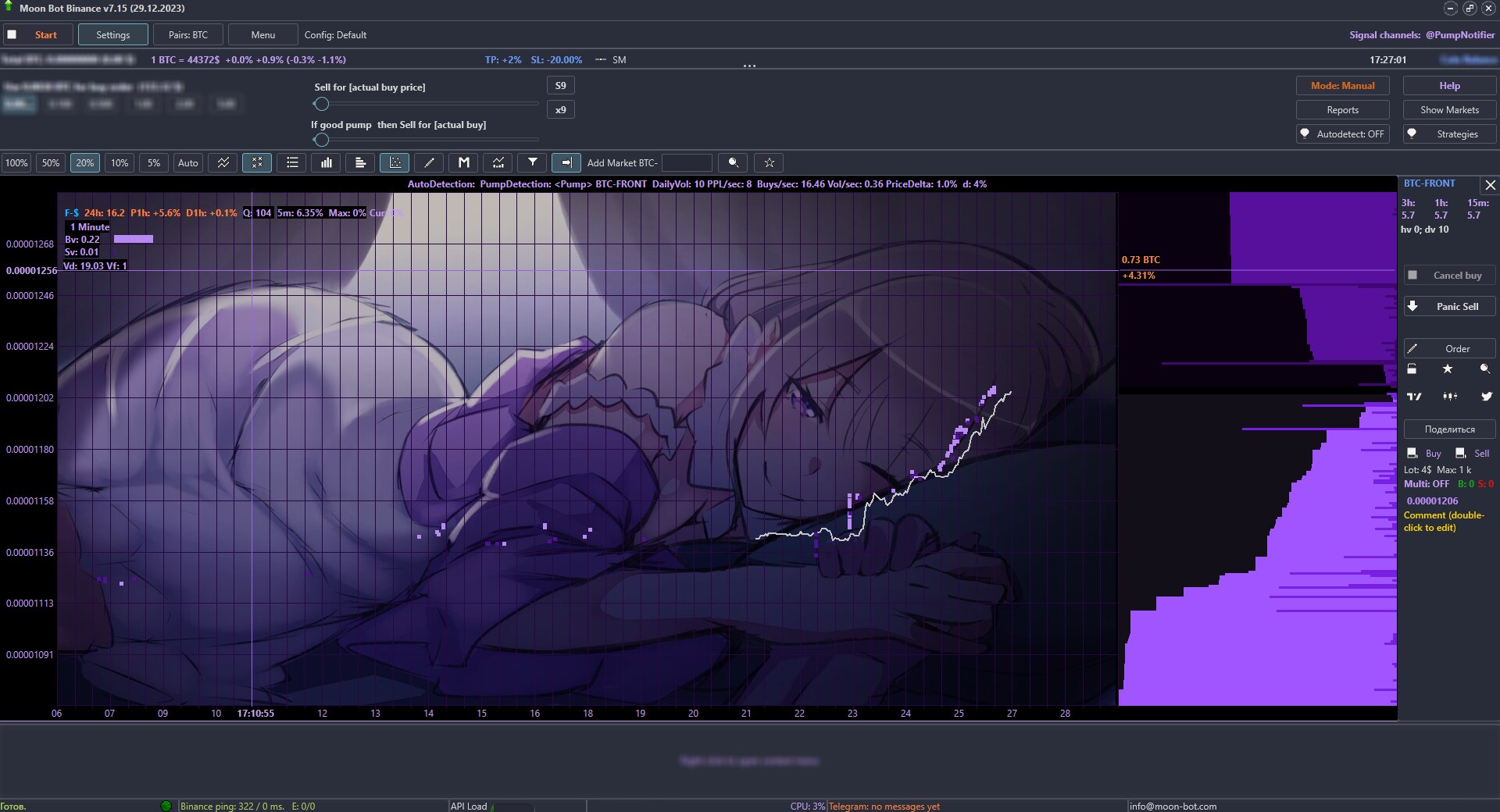Click the x9 multiplier button
The image size is (1500, 812).
tap(560, 110)
